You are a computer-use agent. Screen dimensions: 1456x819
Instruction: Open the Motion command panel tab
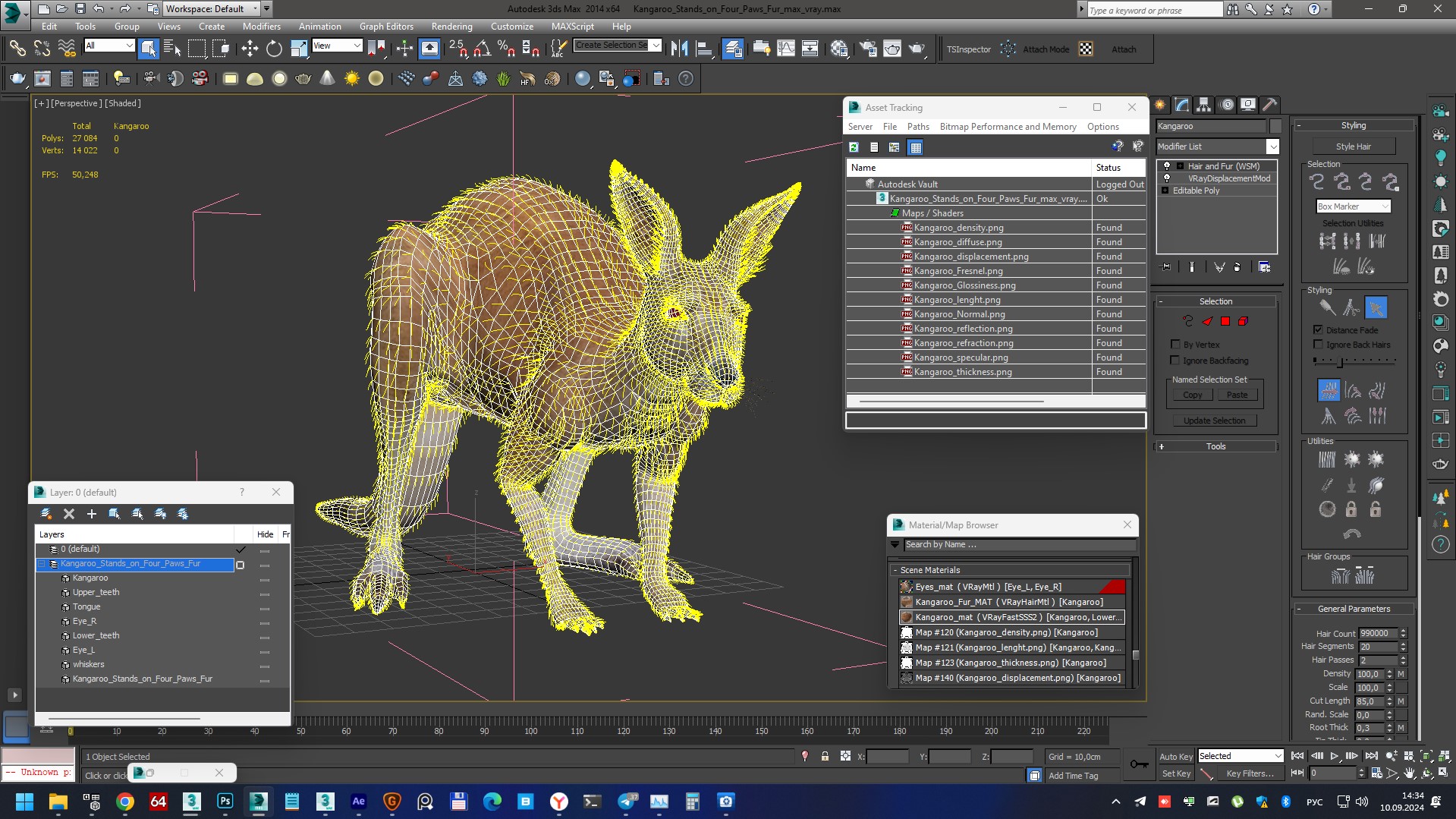(1227, 105)
